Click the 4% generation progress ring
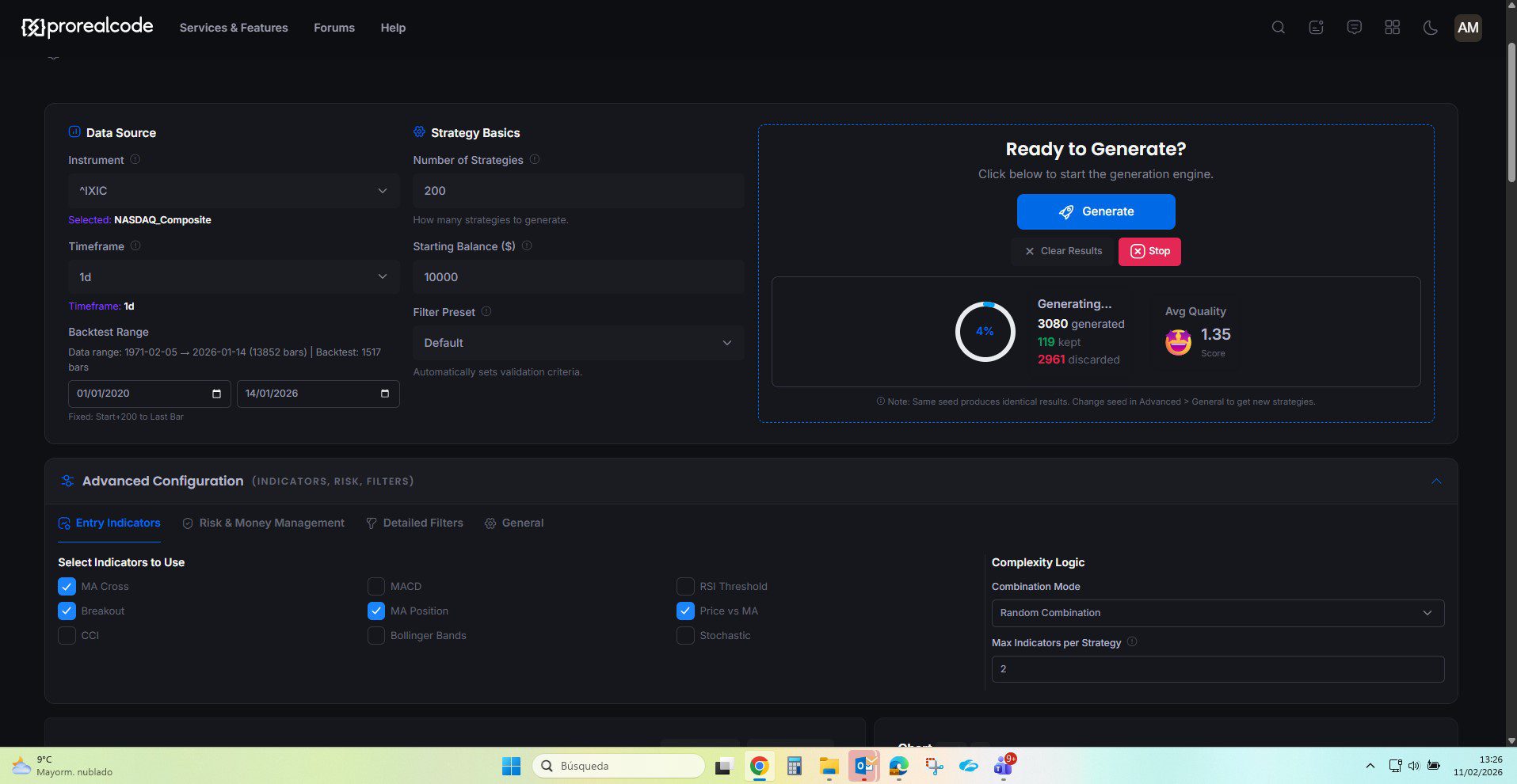Viewport: 1517px width, 784px height. (x=985, y=332)
